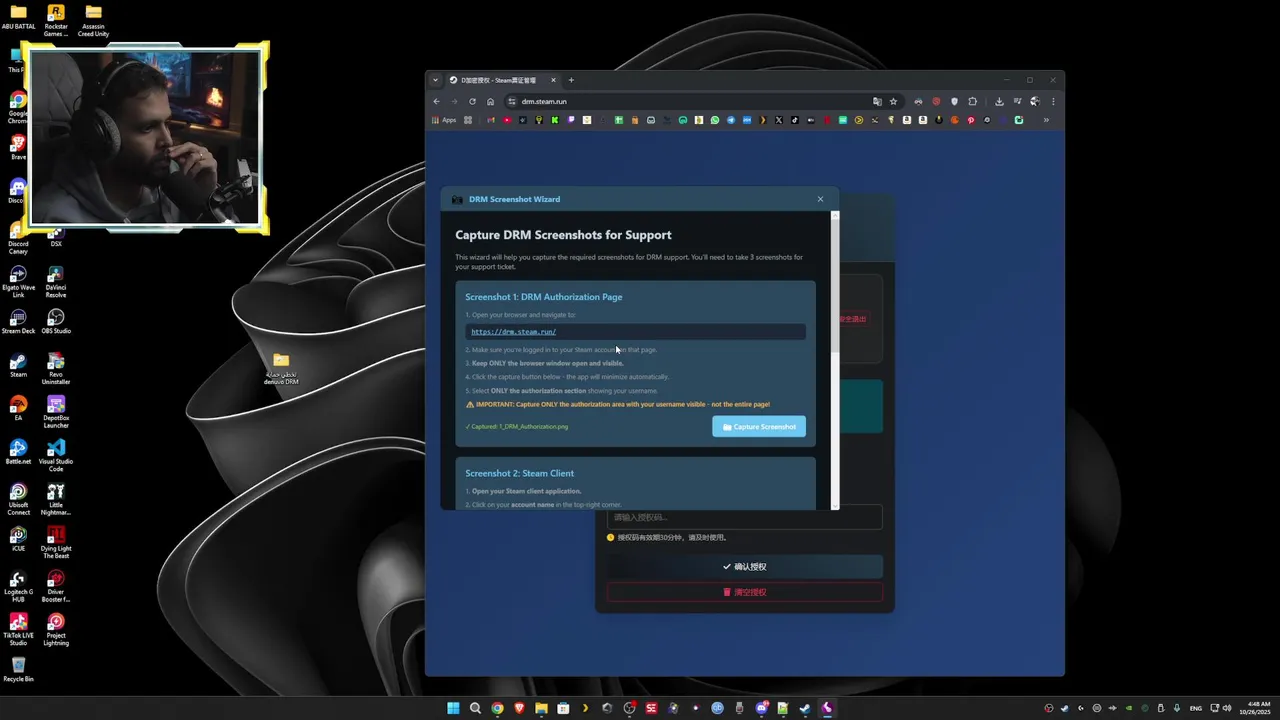The image size is (1280, 720).
Task: Click the green-check confirm authorization button
Action: pyautogui.click(x=745, y=566)
